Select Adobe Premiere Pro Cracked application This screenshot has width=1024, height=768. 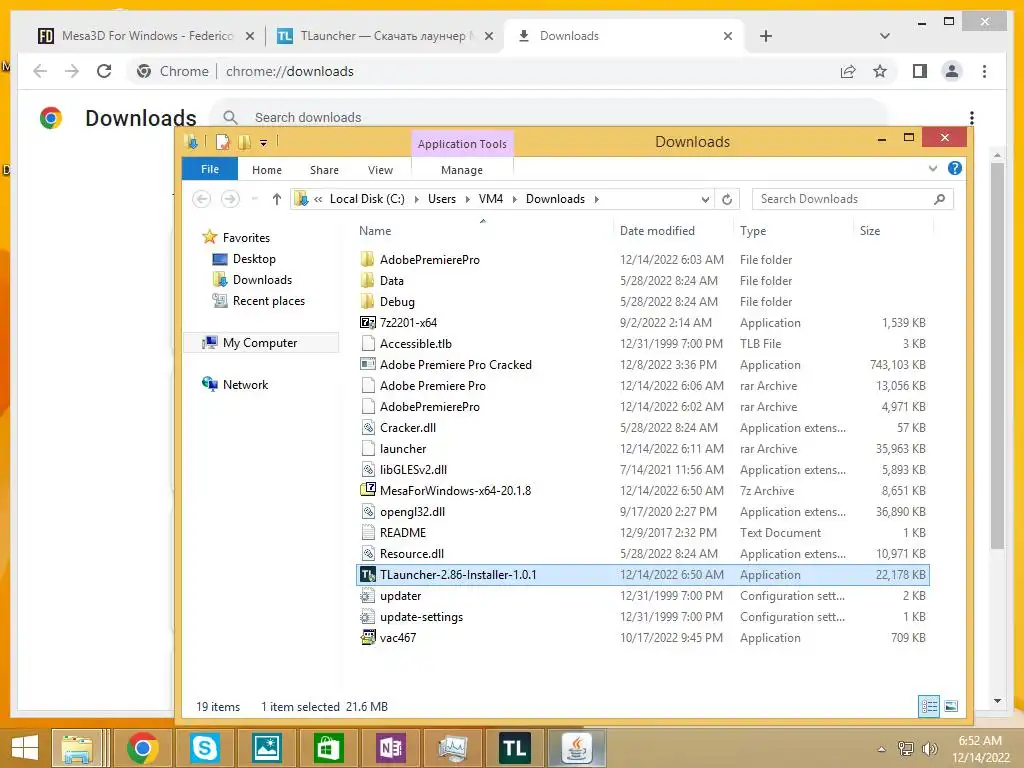pyautogui.click(x=455, y=365)
